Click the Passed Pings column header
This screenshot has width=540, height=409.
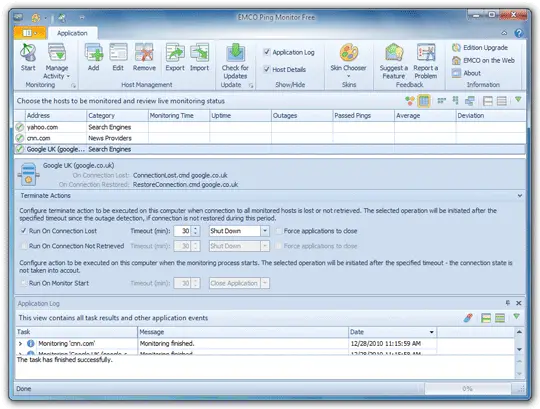pyautogui.click(x=363, y=115)
